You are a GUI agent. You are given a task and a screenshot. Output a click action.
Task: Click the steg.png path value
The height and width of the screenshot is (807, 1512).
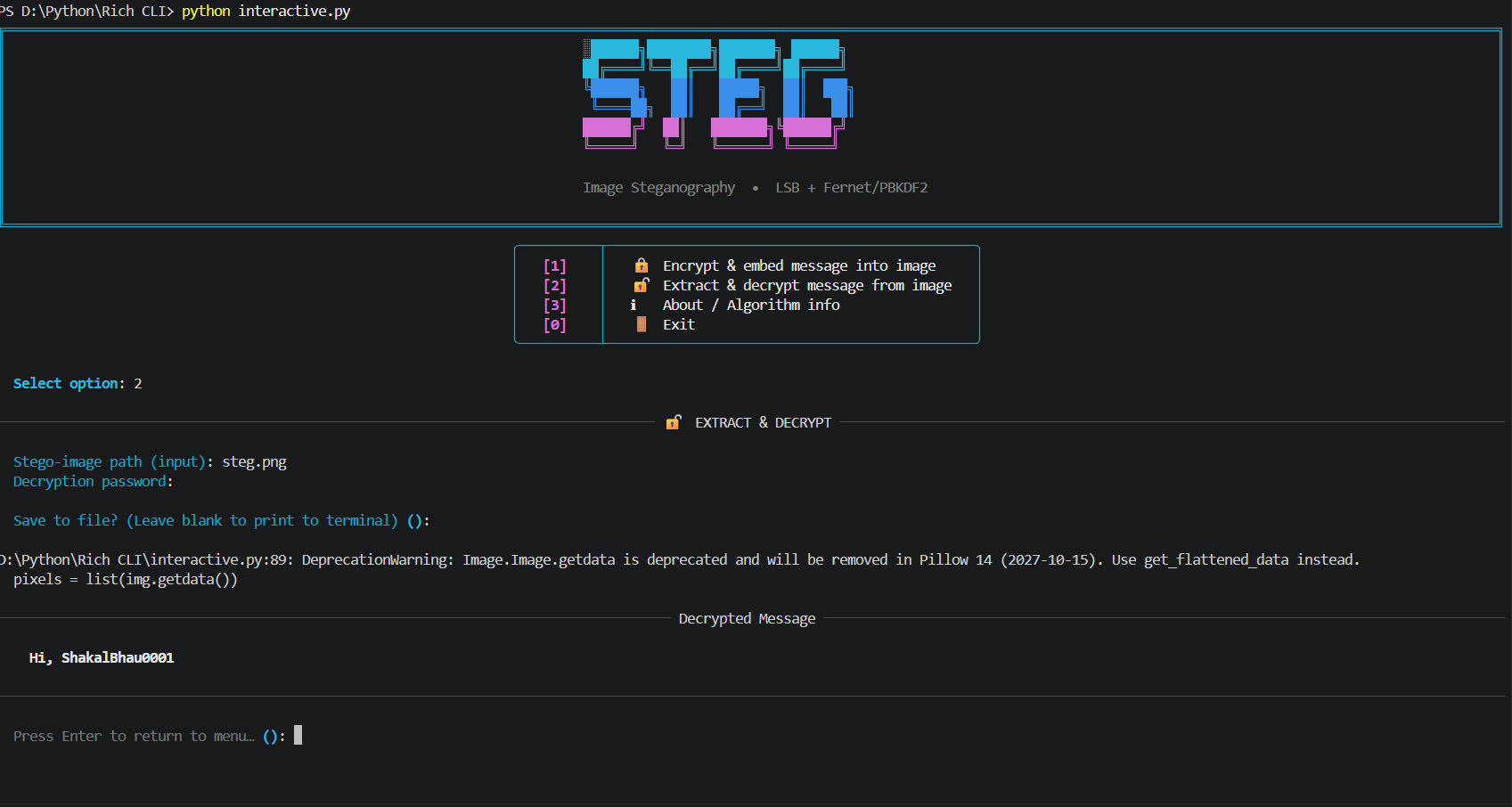(254, 461)
